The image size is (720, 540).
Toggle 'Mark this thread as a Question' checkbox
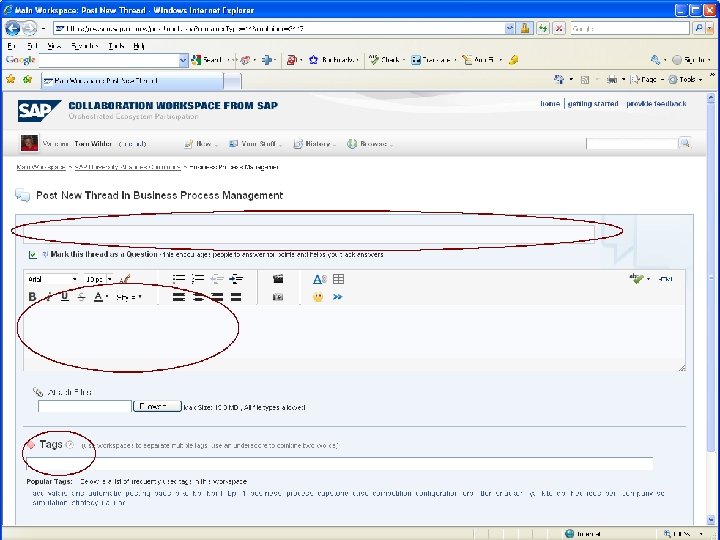33,255
